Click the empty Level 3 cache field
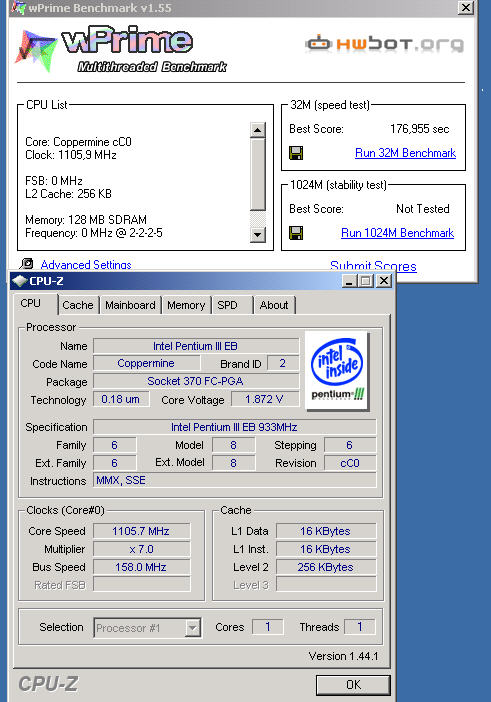Image resolution: width=491 pixels, height=702 pixels. coord(326,584)
